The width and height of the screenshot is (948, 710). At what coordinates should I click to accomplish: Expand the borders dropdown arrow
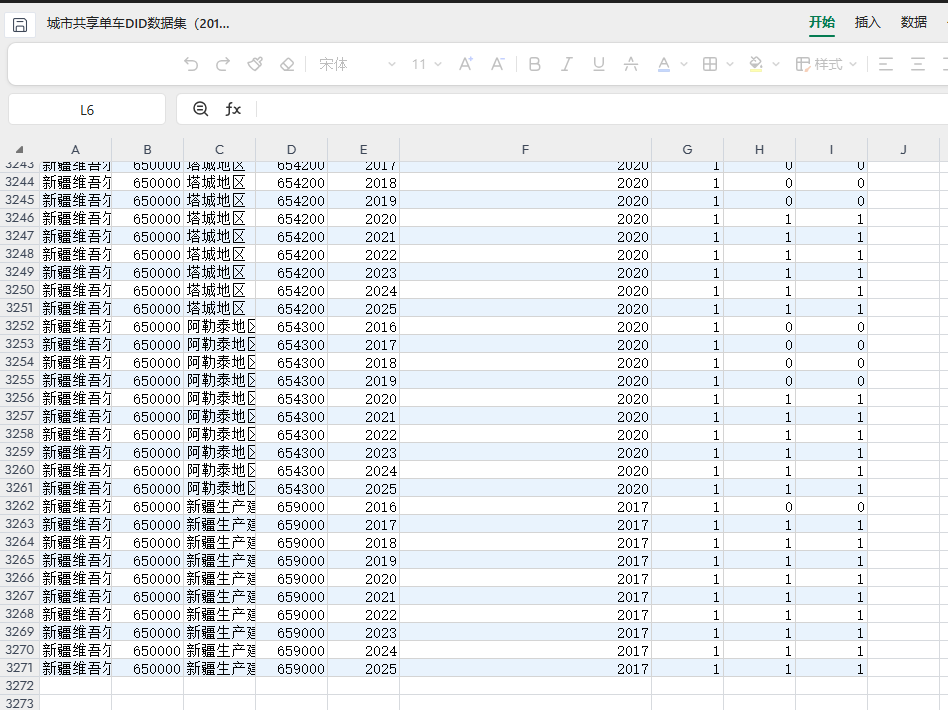(x=730, y=64)
